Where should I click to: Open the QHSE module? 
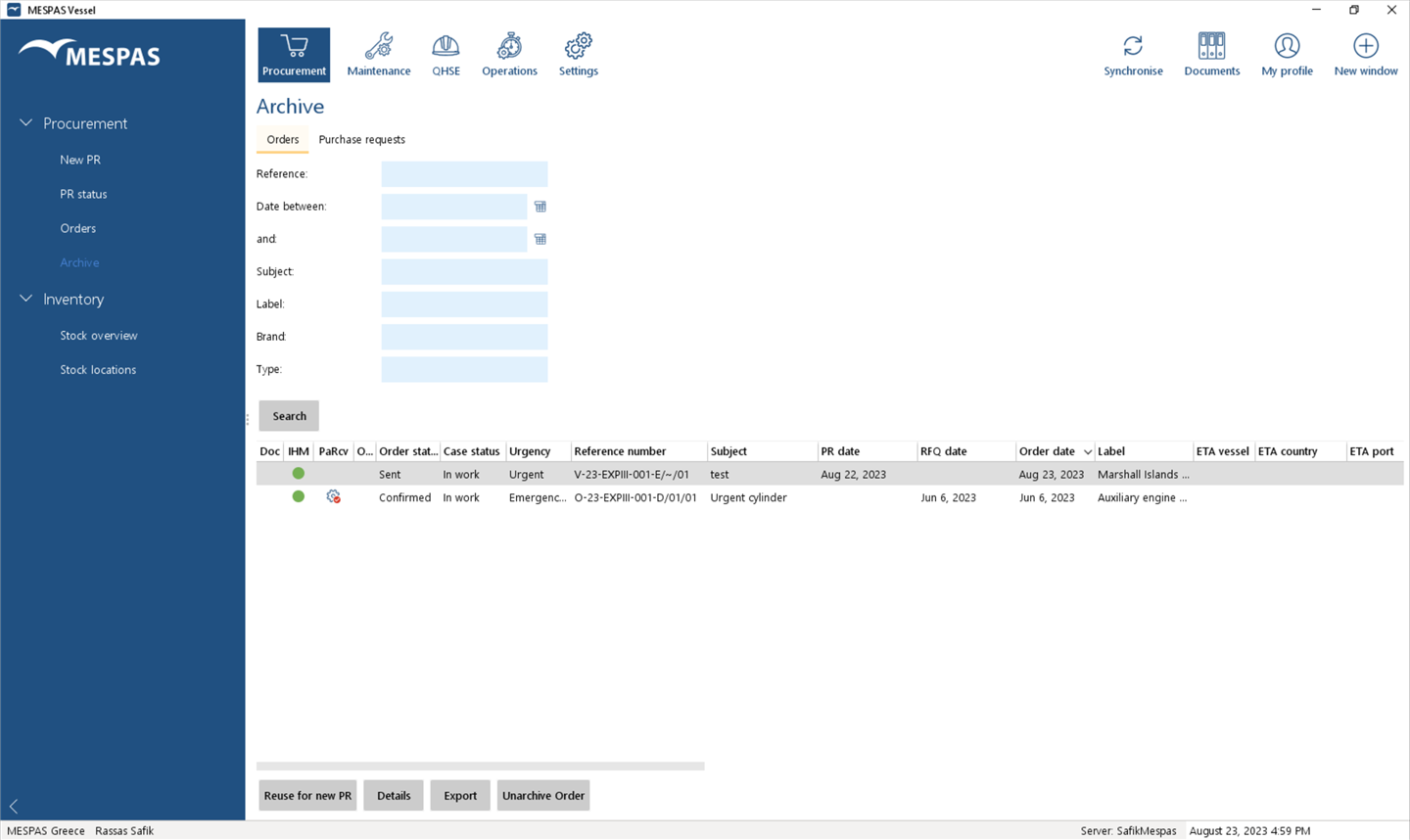(446, 55)
